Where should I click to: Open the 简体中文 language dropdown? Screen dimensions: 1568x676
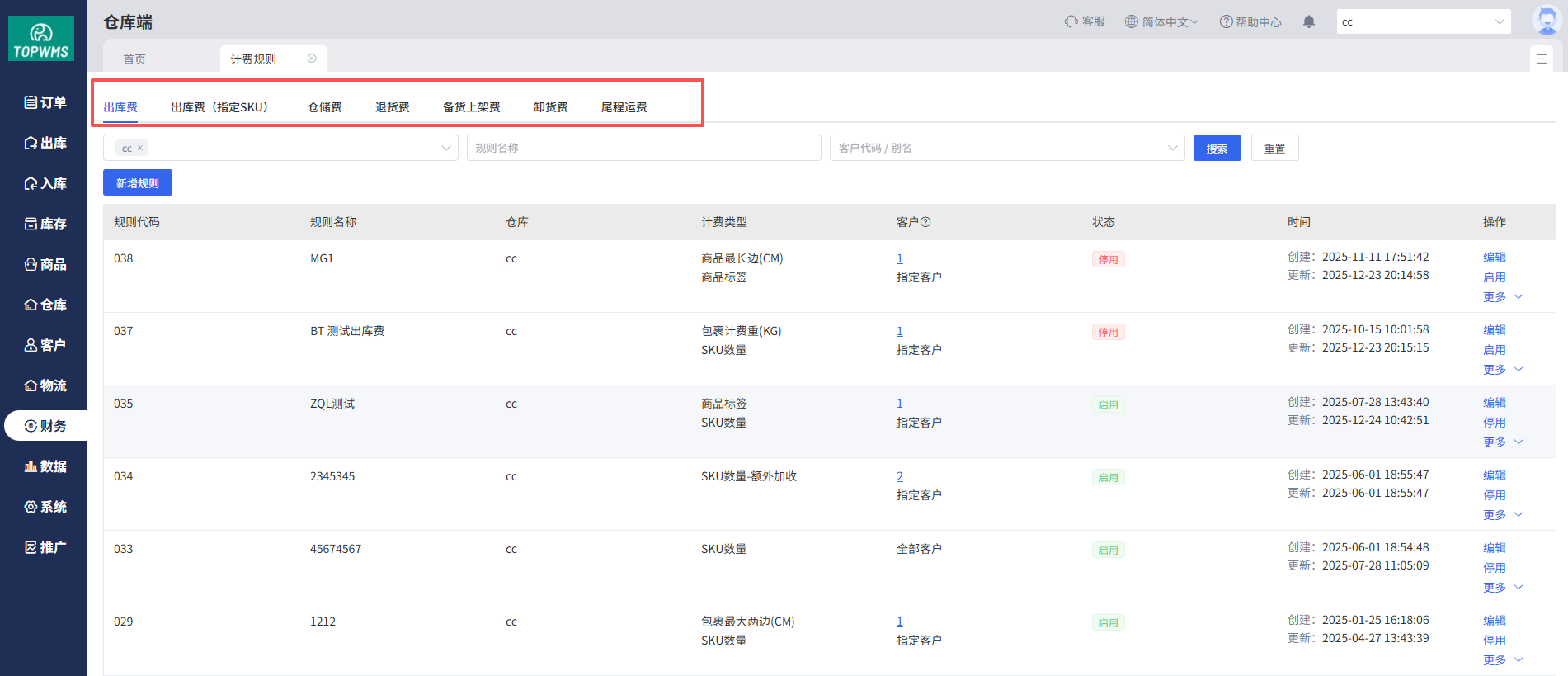pyautogui.click(x=1162, y=21)
